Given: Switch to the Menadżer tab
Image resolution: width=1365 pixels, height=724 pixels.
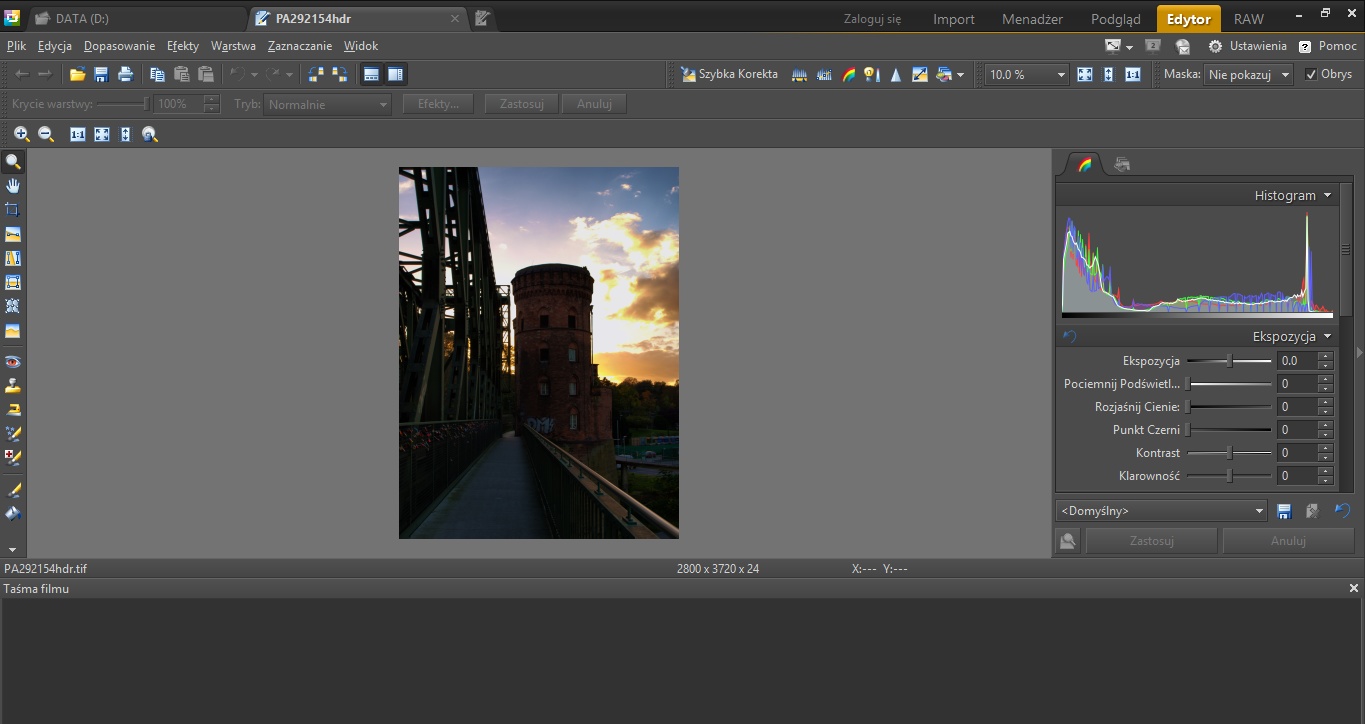Looking at the screenshot, I should click(1034, 19).
